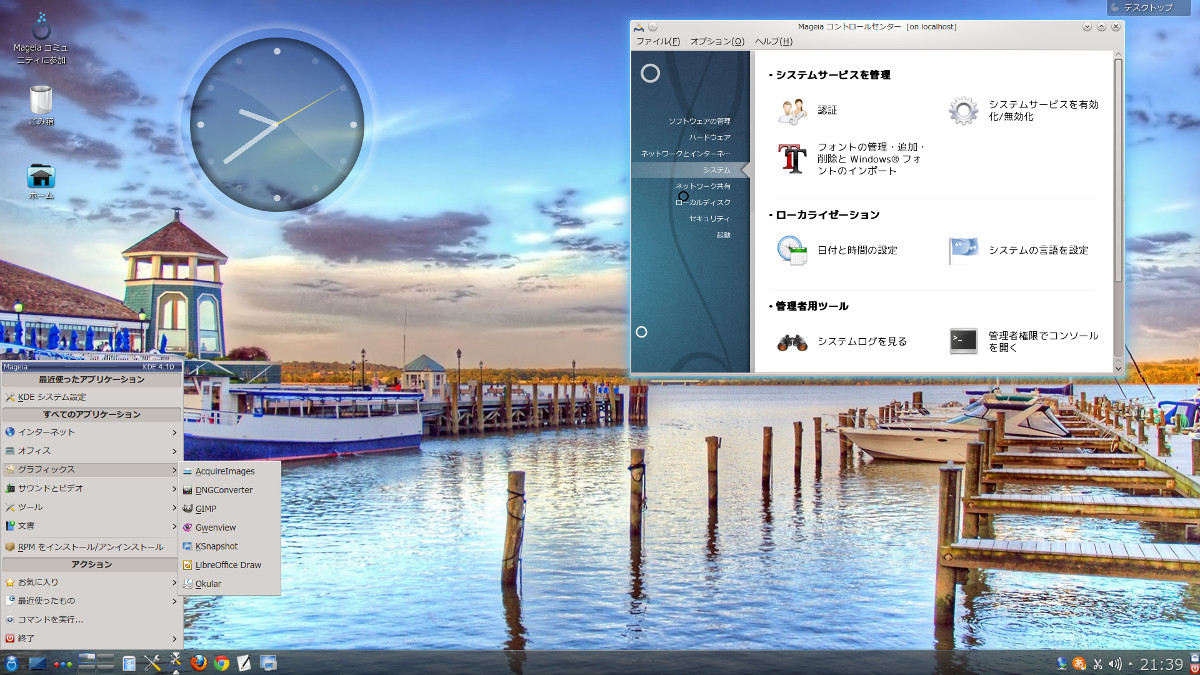Click the Mageia start menu launcher in taskbar
The height and width of the screenshot is (675, 1200).
12,662
